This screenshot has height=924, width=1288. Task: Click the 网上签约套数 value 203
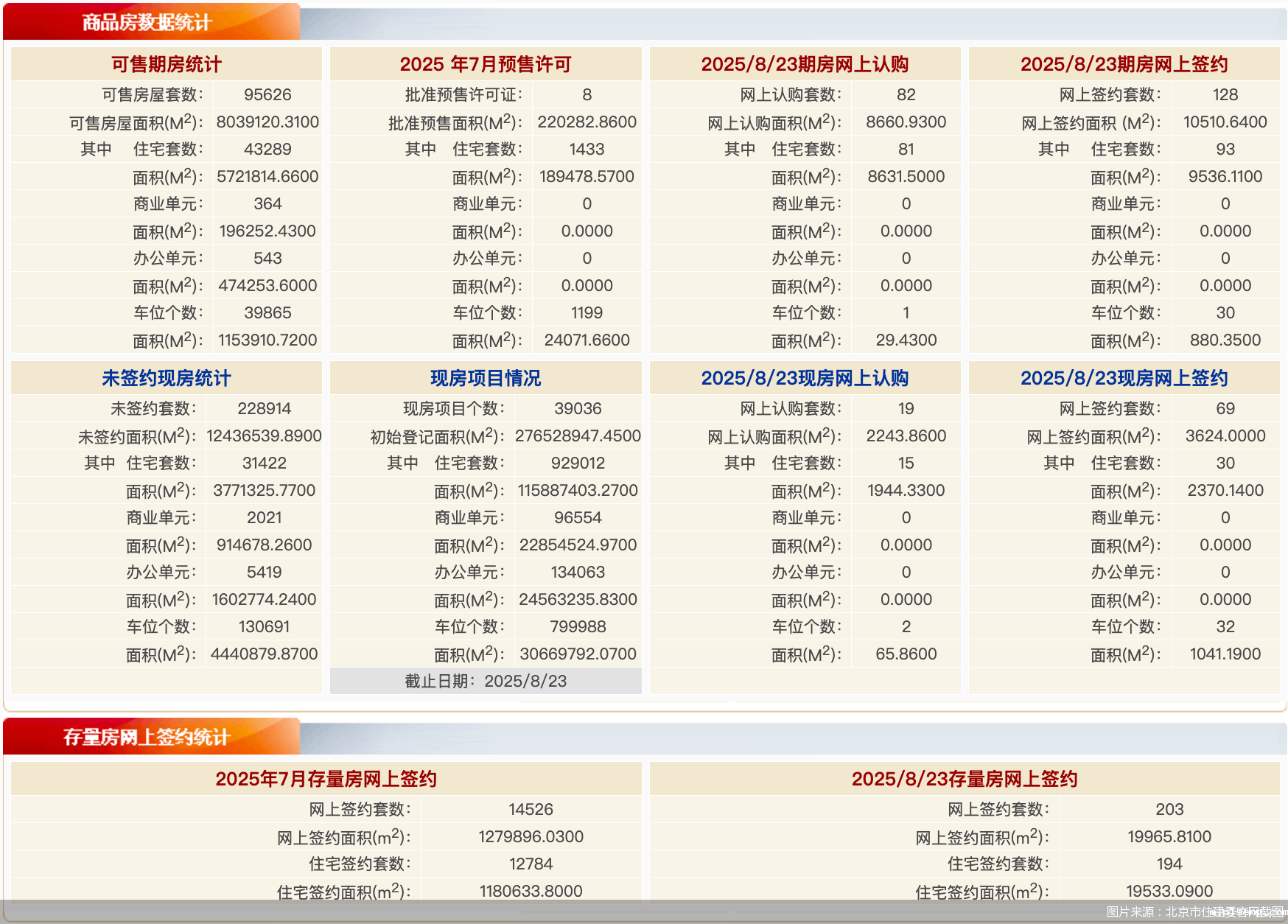pos(1170,809)
